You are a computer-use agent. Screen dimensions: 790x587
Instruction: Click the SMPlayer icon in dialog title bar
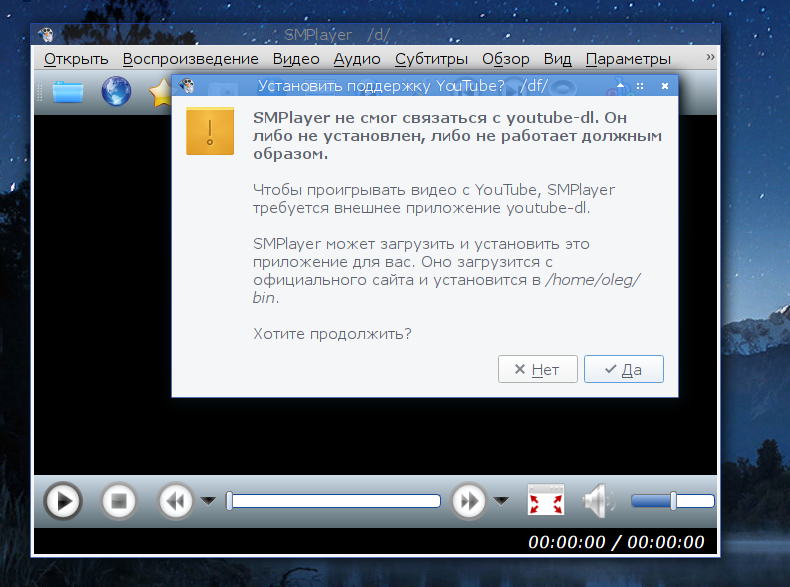point(187,86)
